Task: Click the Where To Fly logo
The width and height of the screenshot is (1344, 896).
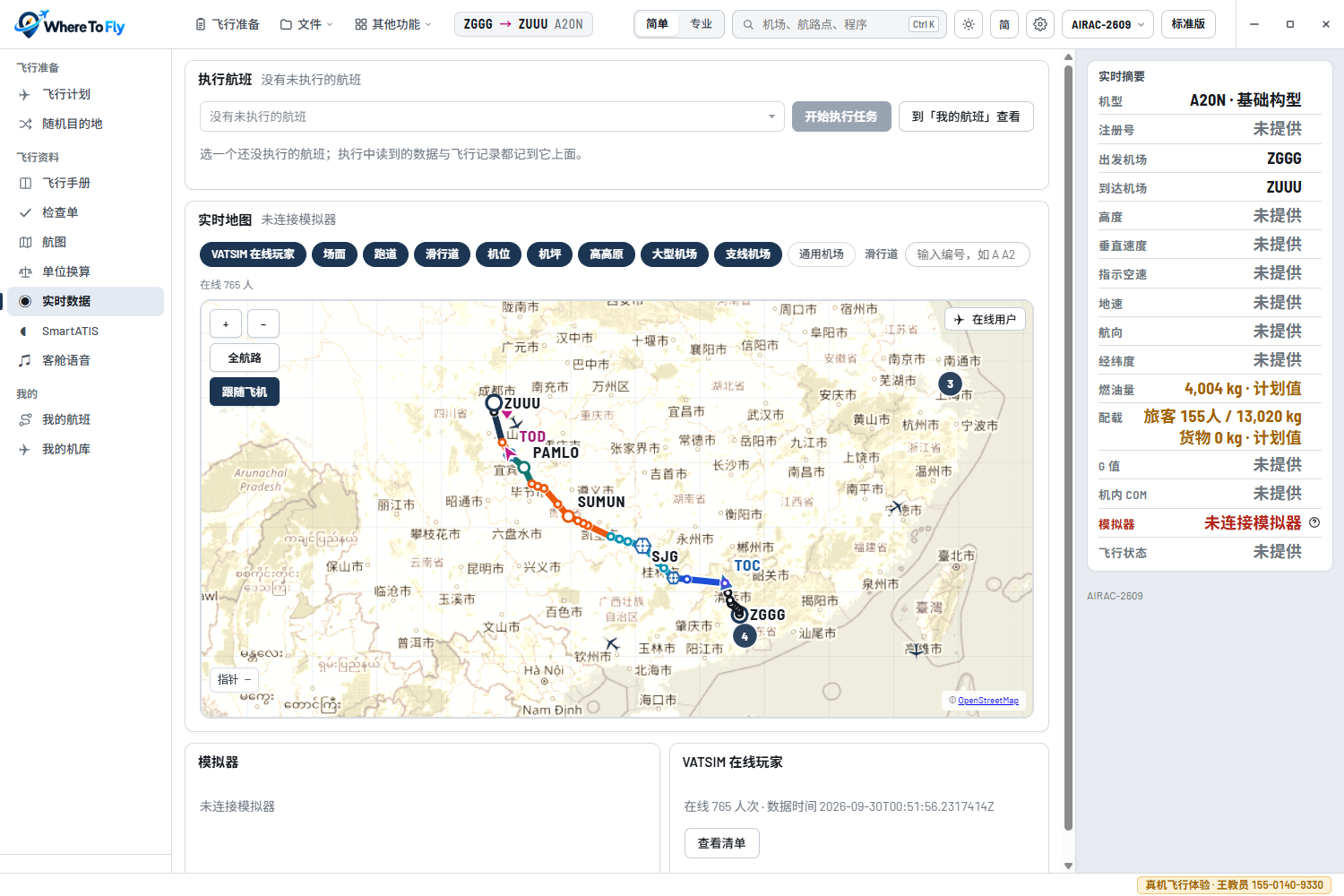Action: [70, 24]
